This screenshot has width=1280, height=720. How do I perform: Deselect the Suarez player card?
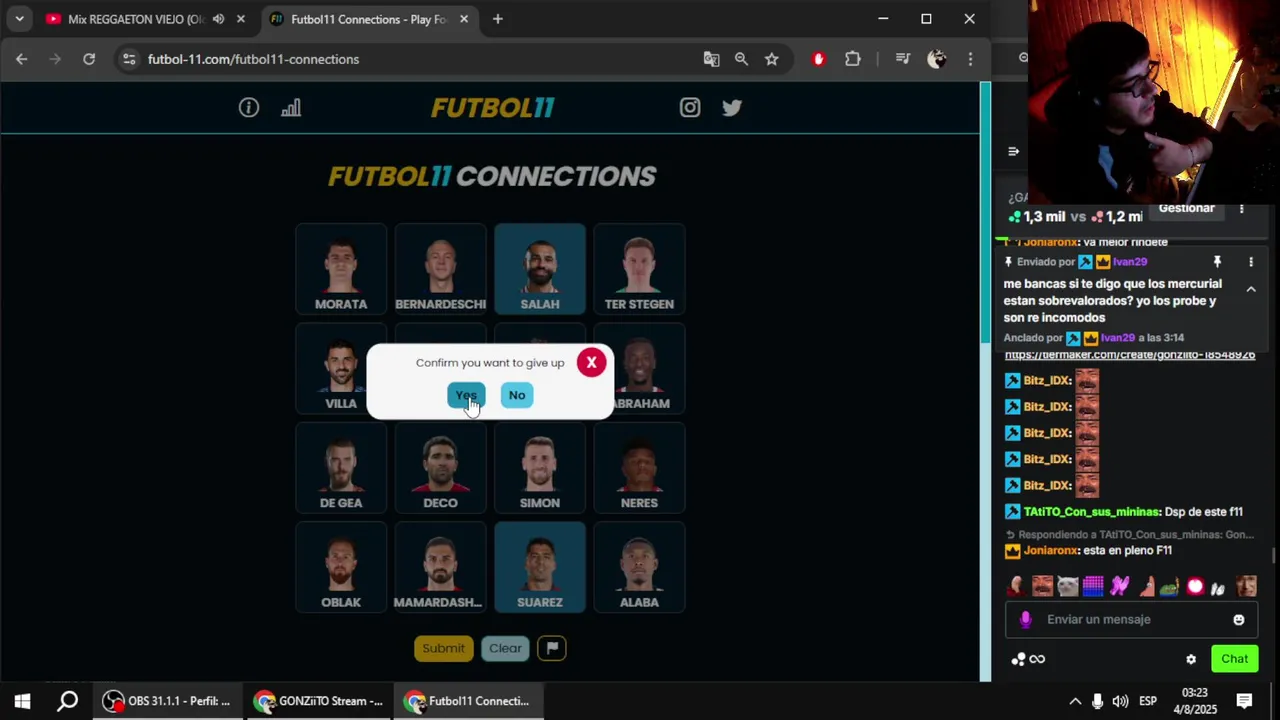click(540, 567)
